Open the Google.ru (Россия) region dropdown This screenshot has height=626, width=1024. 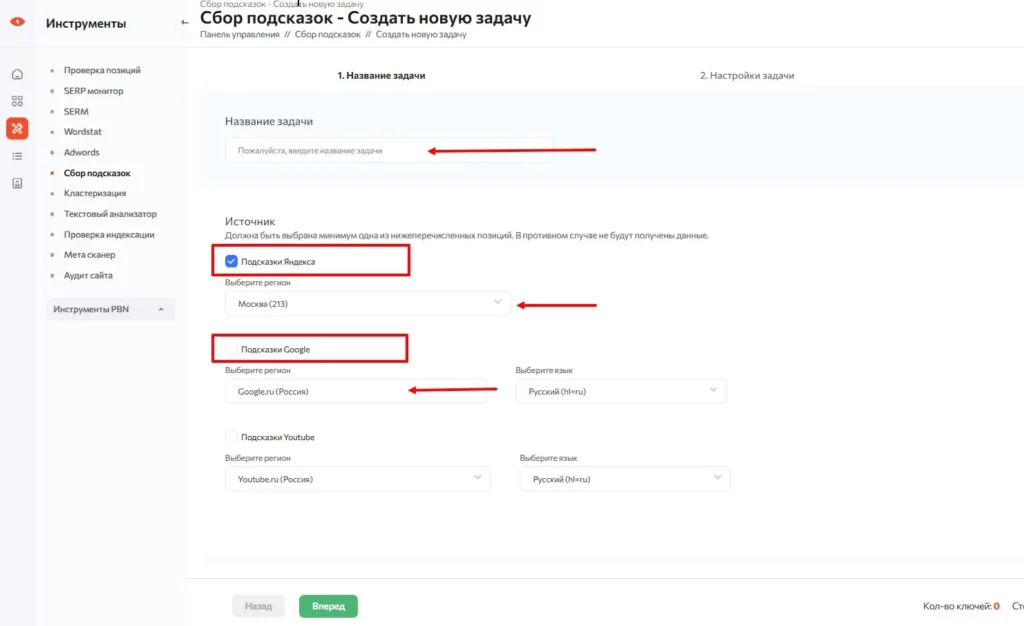click(x=355, y=391)
